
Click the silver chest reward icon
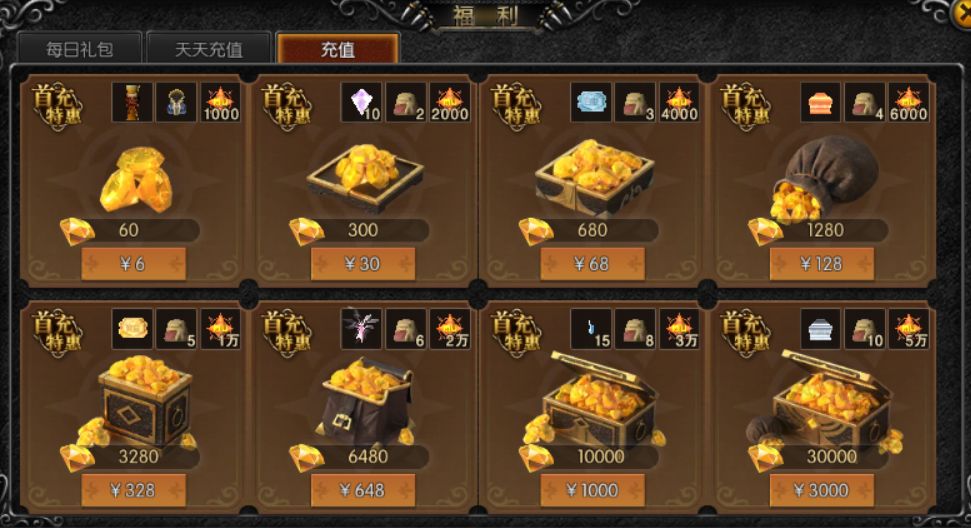(x=821, y=329)
